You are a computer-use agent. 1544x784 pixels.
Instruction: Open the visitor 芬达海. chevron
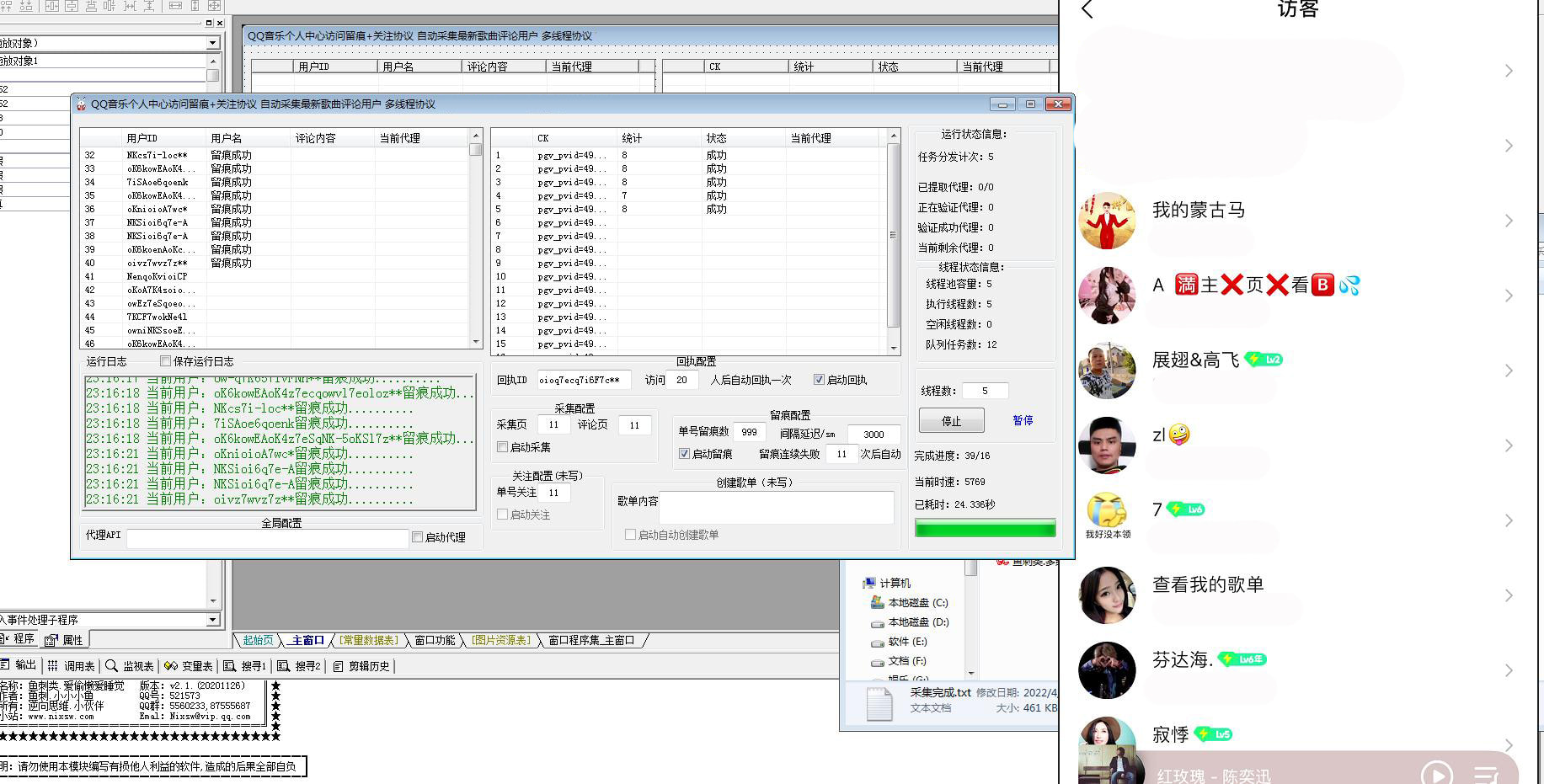[1509, 670]
